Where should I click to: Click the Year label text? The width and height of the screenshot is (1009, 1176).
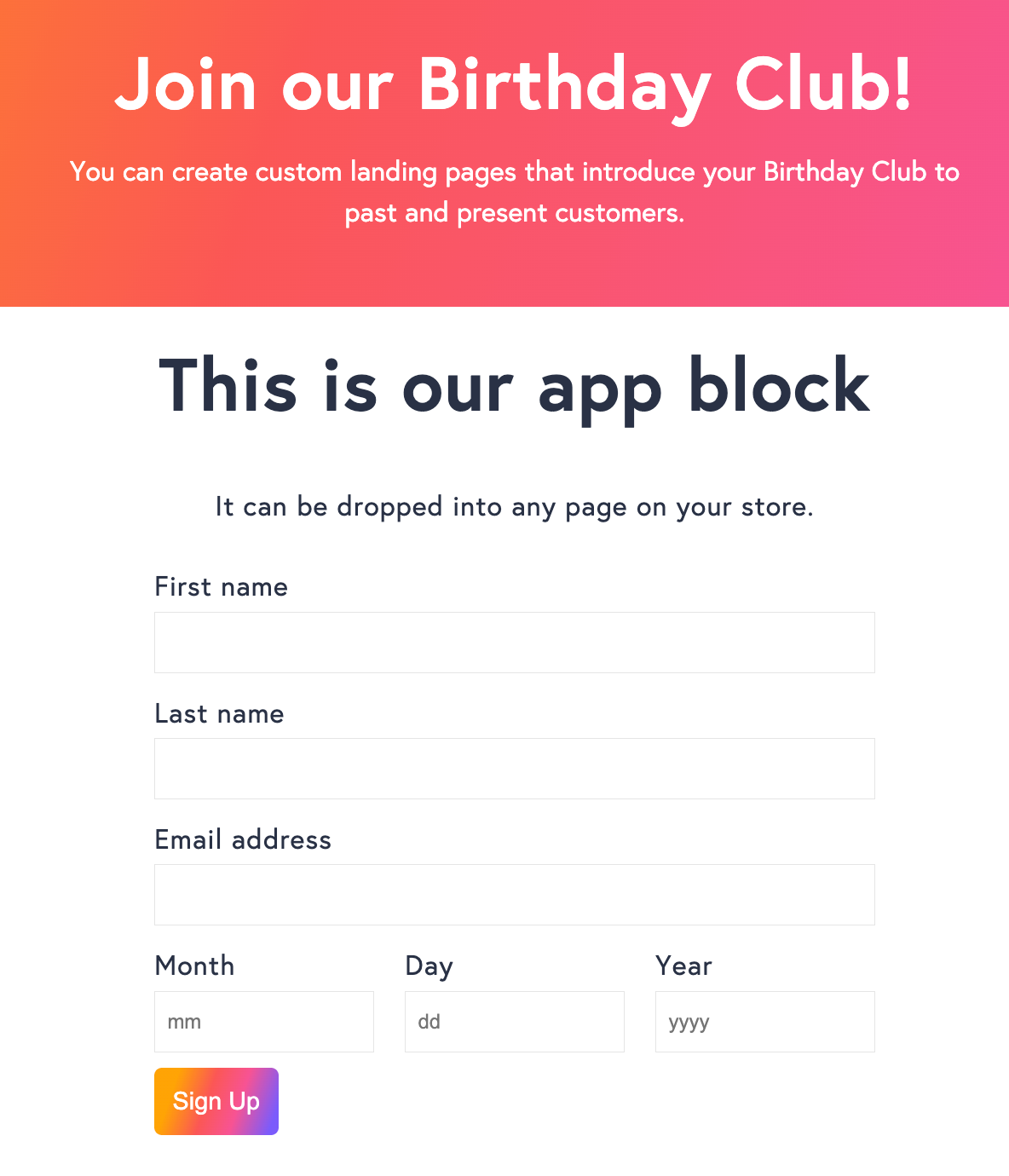(683, 966)
